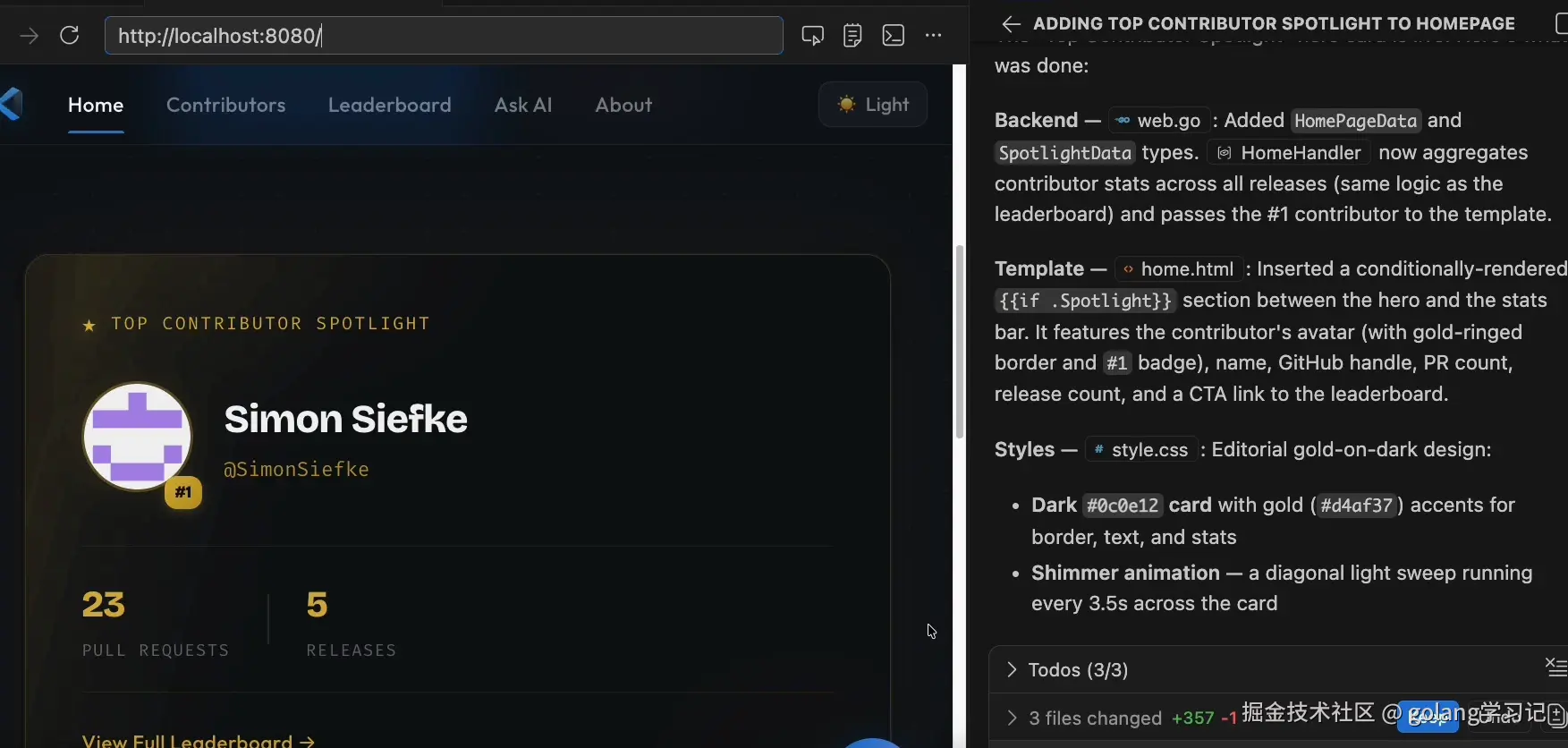Click the #d4af37 color code
Screen dimensions: 1568x748
1357,506
